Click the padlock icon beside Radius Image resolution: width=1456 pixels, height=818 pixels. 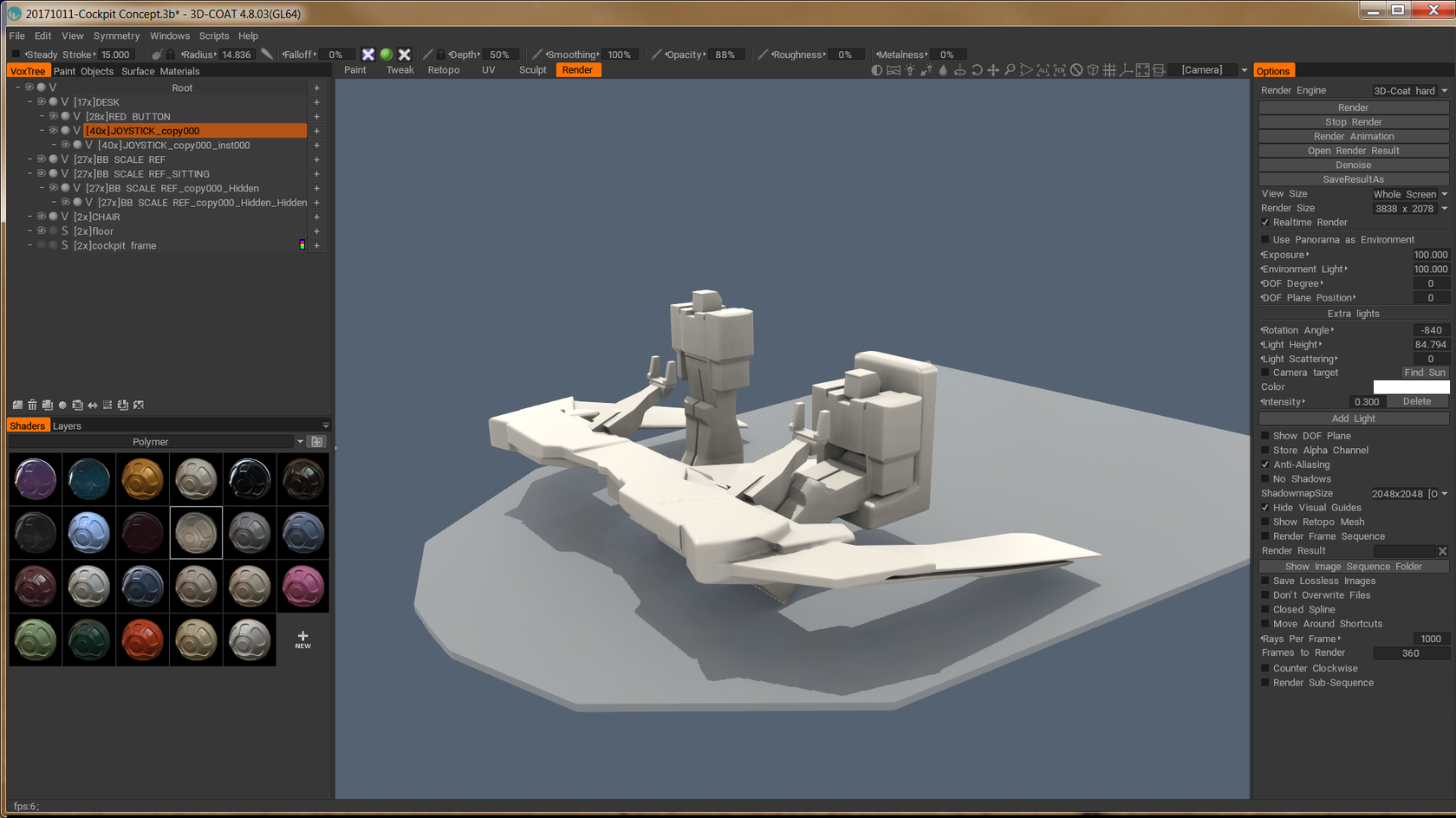click(171, 55)
